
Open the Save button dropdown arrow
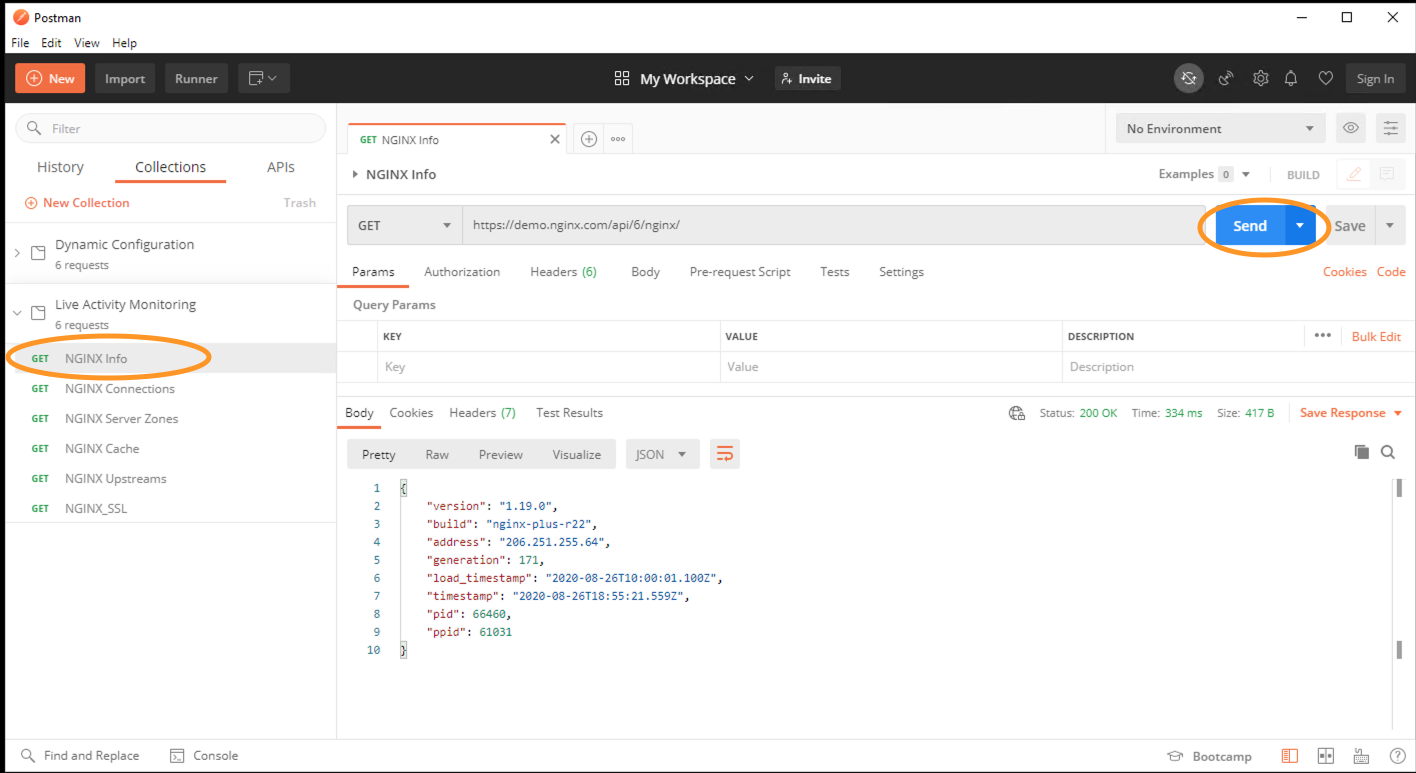click(1390, 225)
